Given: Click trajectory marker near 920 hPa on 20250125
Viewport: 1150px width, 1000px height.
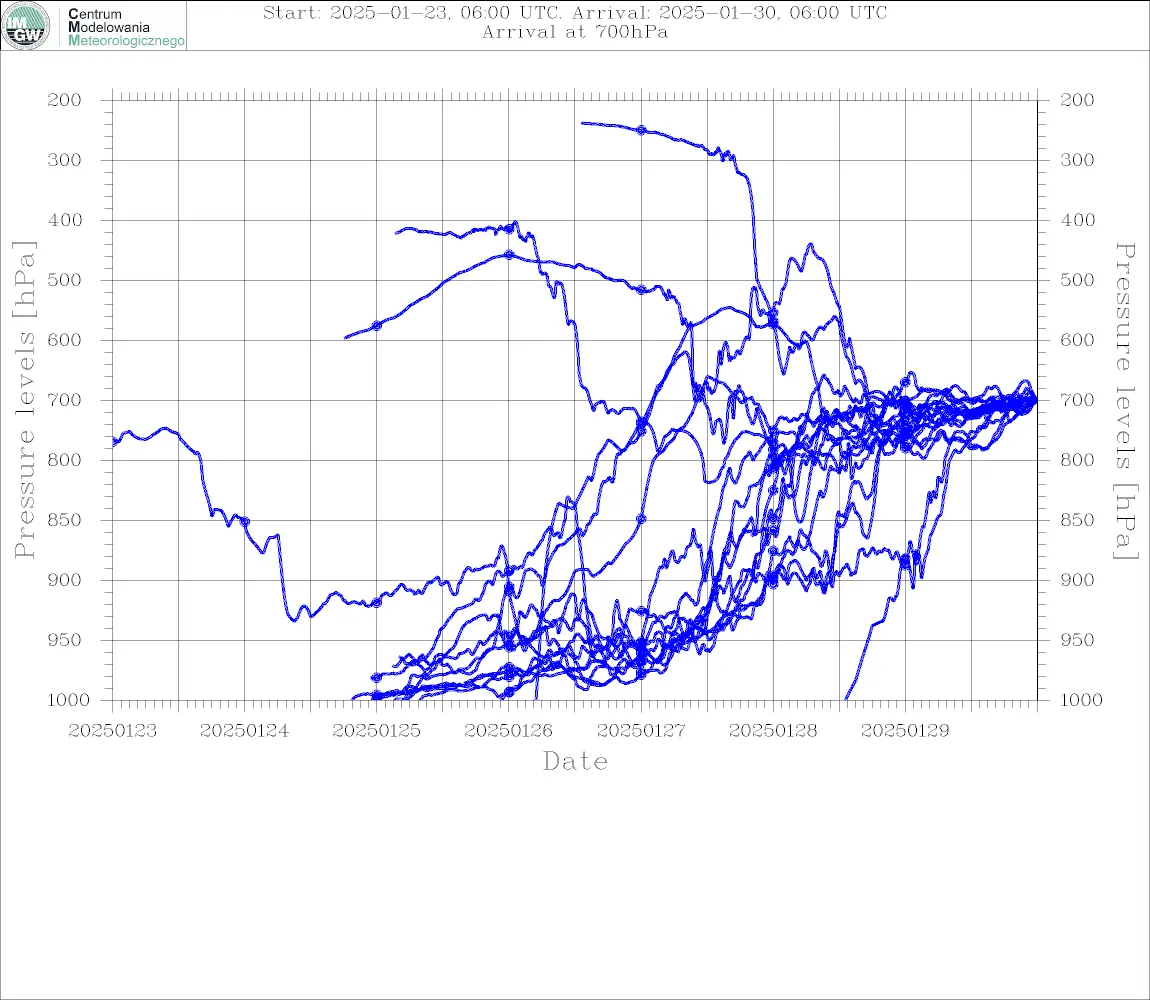Looking at the screenshot, I should (377, 603).
